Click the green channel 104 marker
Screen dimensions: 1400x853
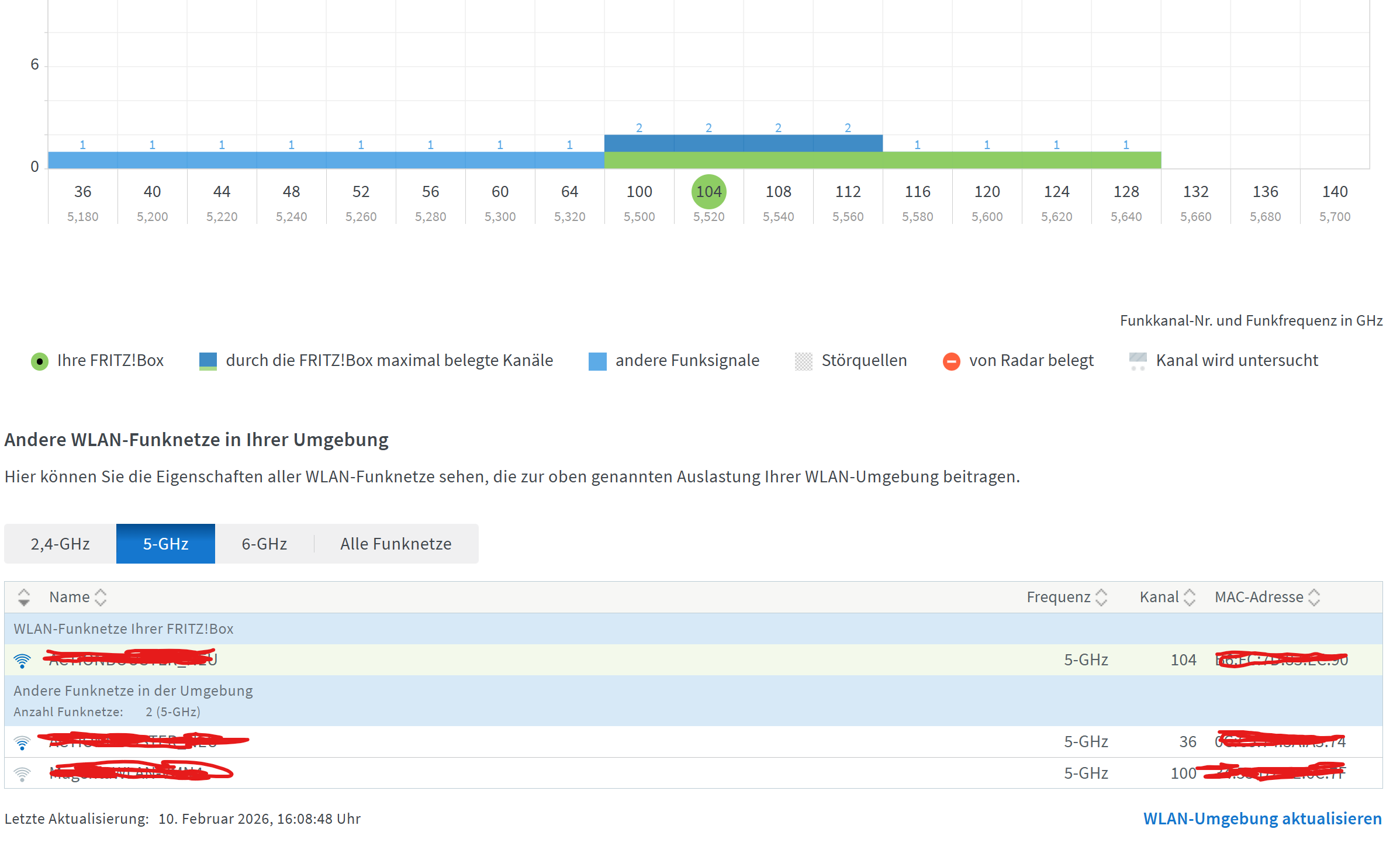click(x=708, y=192)
